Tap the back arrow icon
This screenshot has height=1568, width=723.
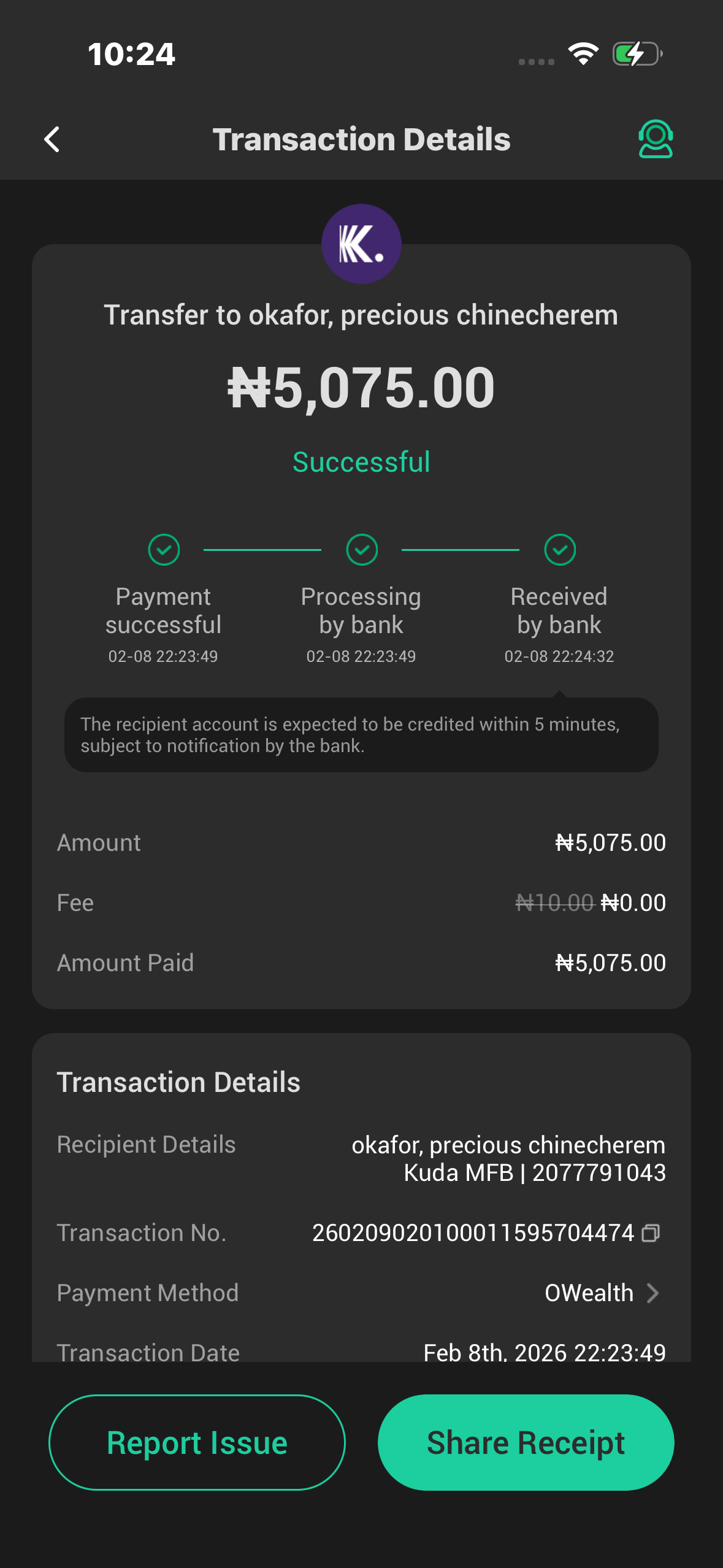click(x=52, y=139)
